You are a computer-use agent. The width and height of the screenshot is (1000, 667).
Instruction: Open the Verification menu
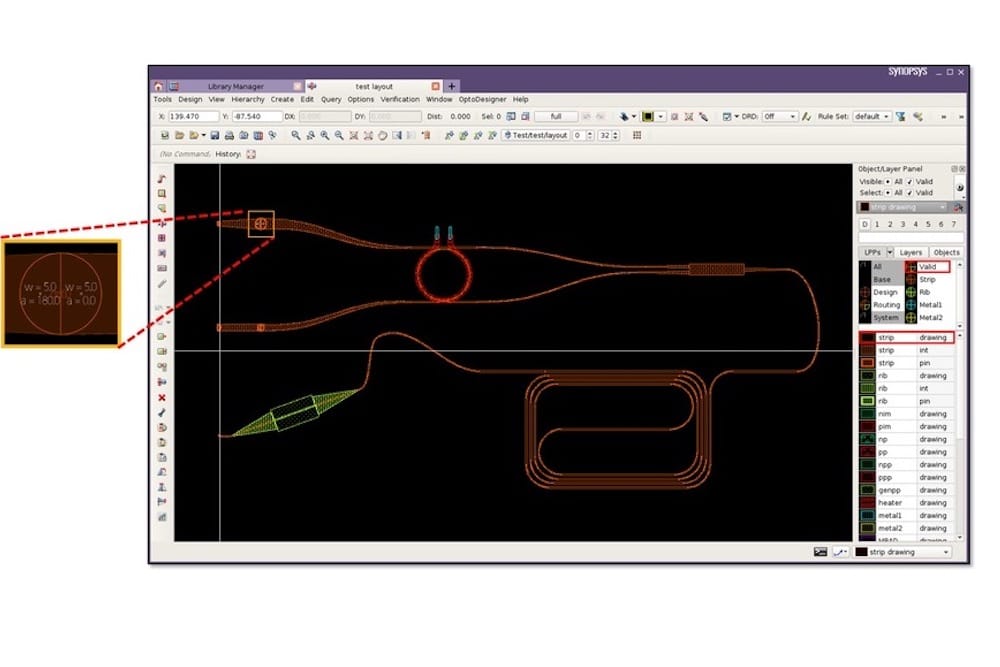click(399, 99)
